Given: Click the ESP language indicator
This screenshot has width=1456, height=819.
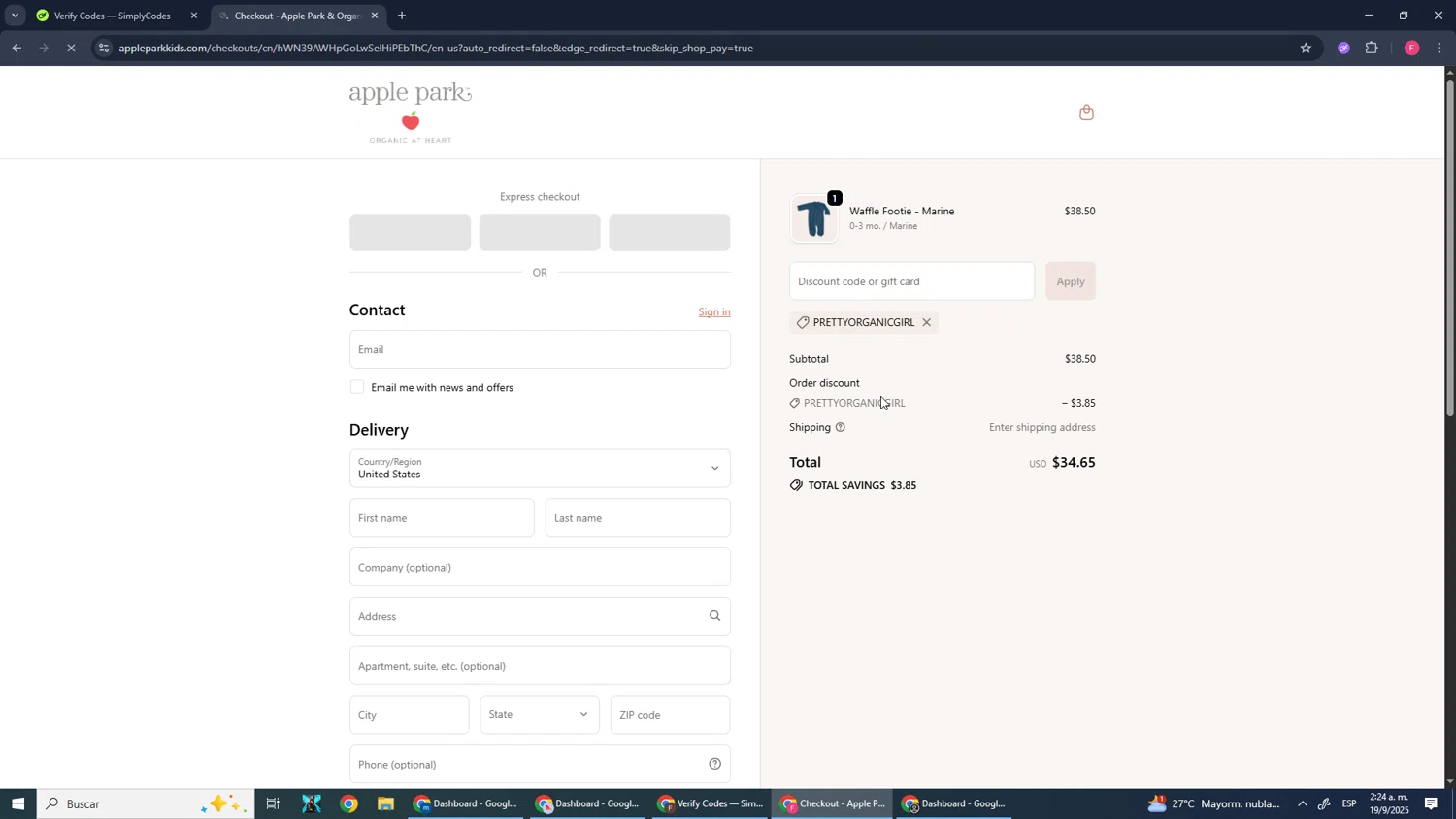Looking at the screenshot, I should (x=1349, y=803).
